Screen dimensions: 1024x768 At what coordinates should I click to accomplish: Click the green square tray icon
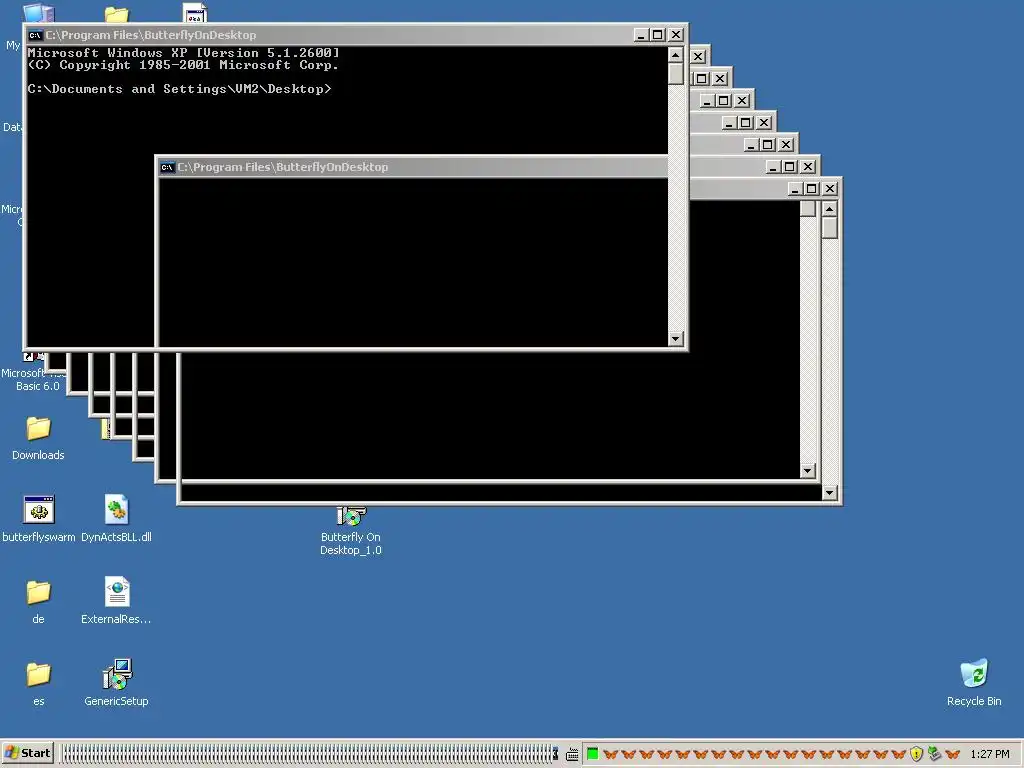592,754
